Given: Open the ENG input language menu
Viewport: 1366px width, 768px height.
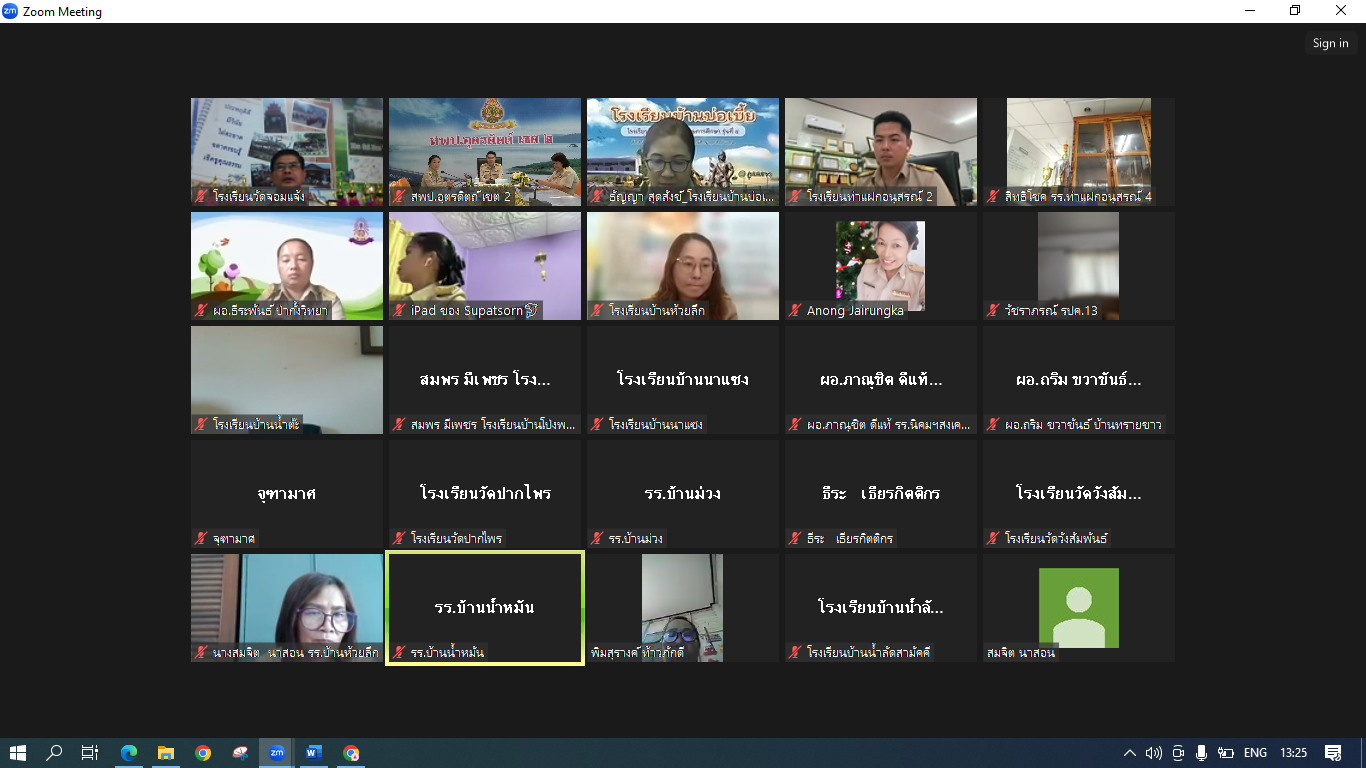Looking at the screenshot, I should 1255,753.
